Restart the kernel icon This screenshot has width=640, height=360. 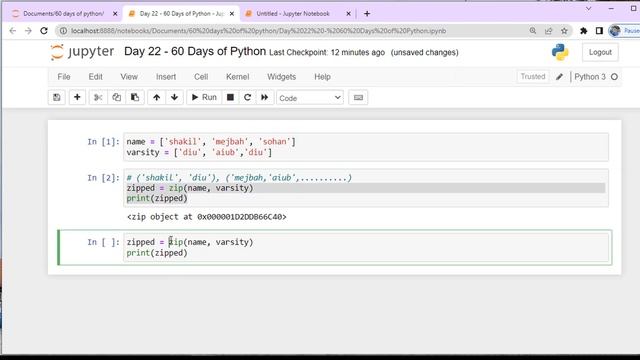click(247, 98)
